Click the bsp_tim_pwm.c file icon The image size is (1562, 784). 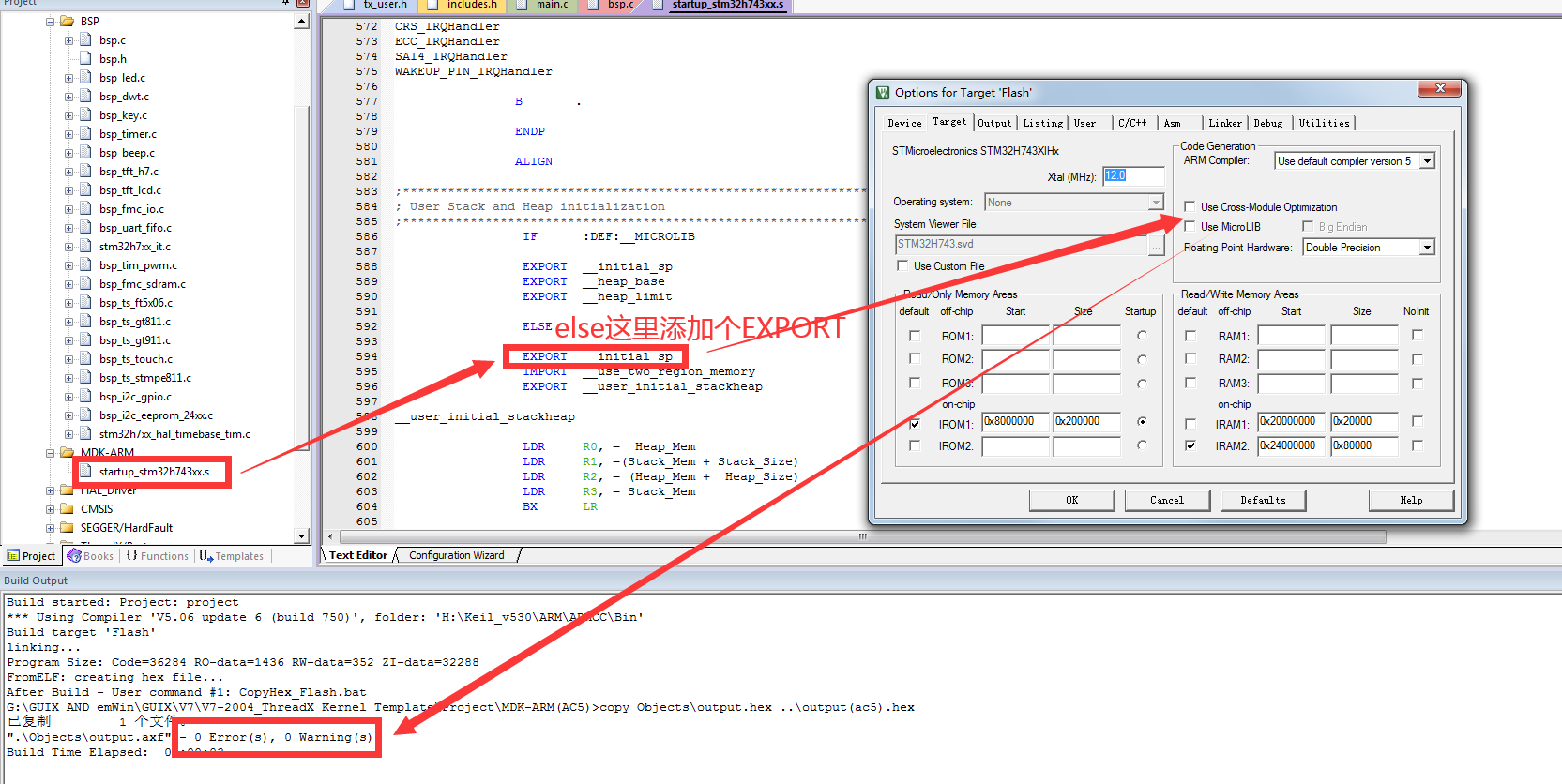[85, 265]
